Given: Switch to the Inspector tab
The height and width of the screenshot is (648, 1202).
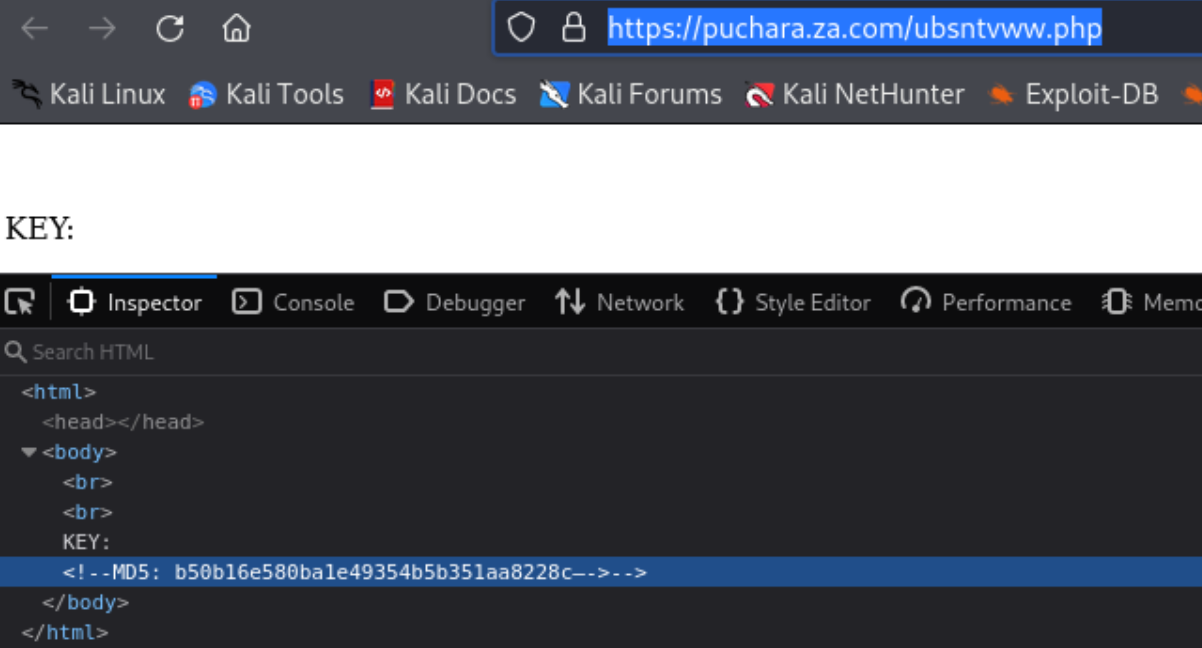Looking at the screenshot, I should (x=135, y=302).
